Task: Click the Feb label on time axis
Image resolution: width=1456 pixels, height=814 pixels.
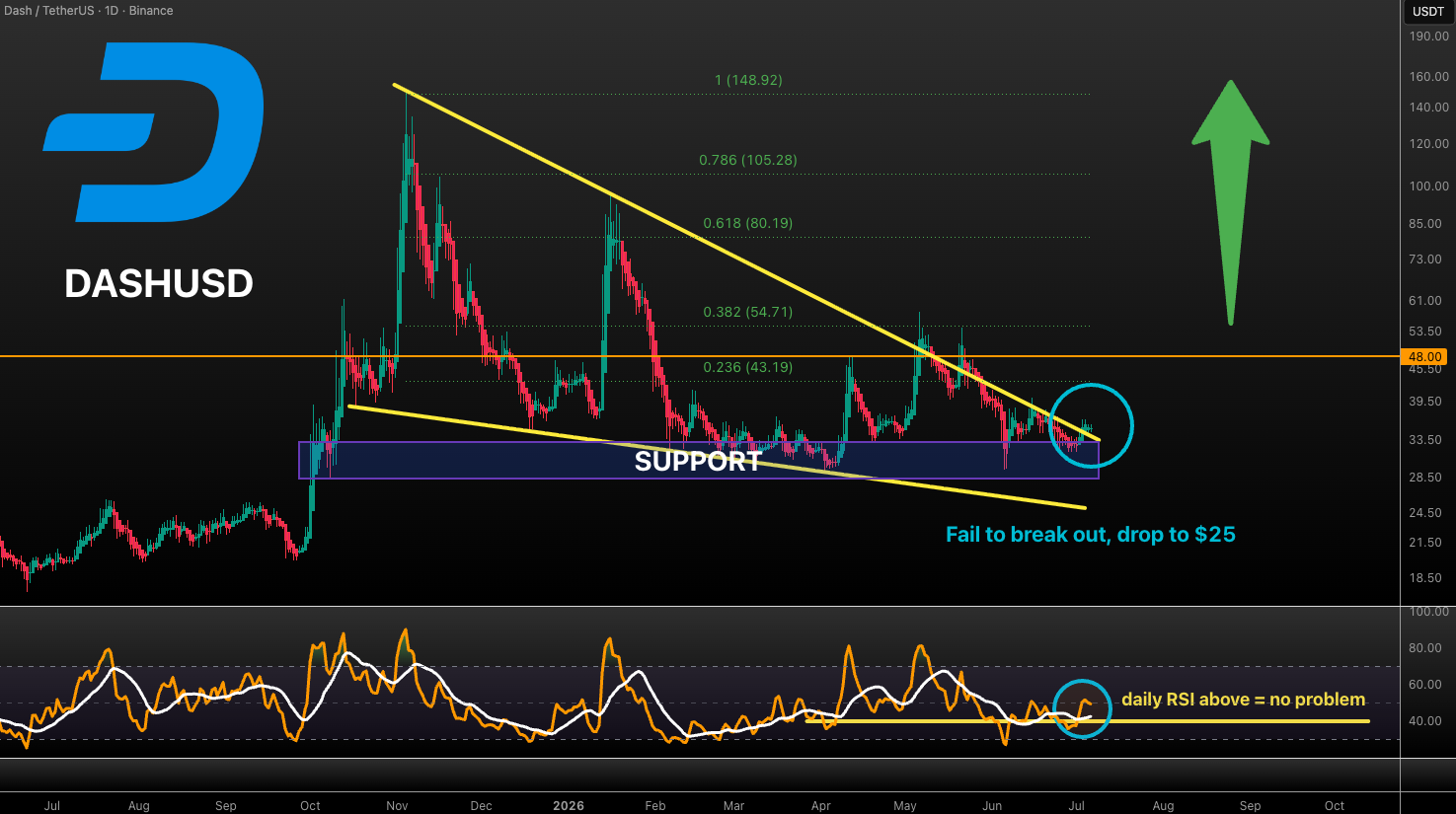Action: [655, 806]
